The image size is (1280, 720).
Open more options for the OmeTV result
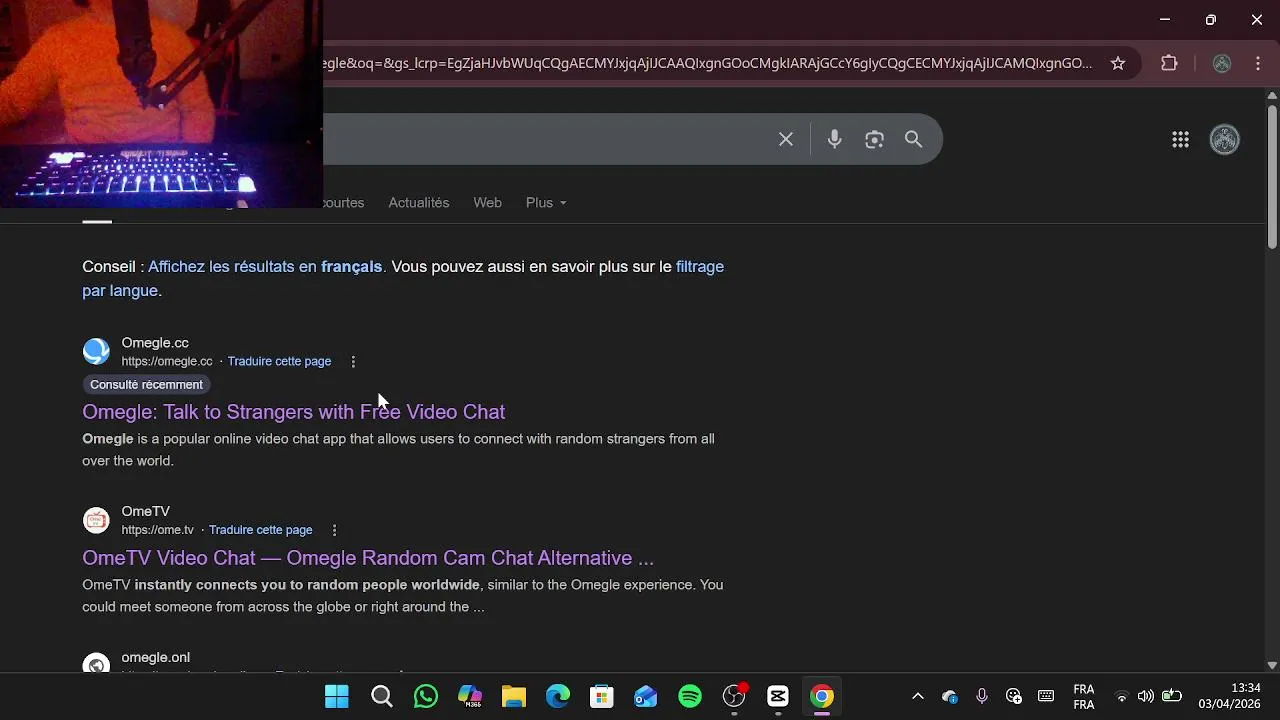pyautogui.click(x=334, y=530)
